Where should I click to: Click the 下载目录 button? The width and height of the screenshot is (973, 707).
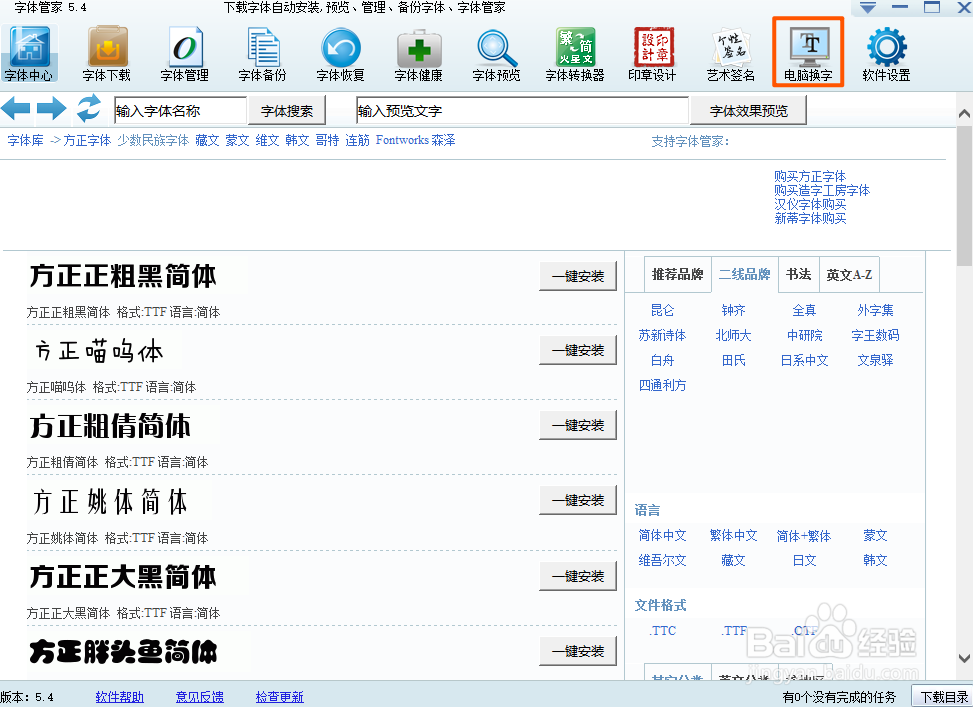click(x=943, y=697)
